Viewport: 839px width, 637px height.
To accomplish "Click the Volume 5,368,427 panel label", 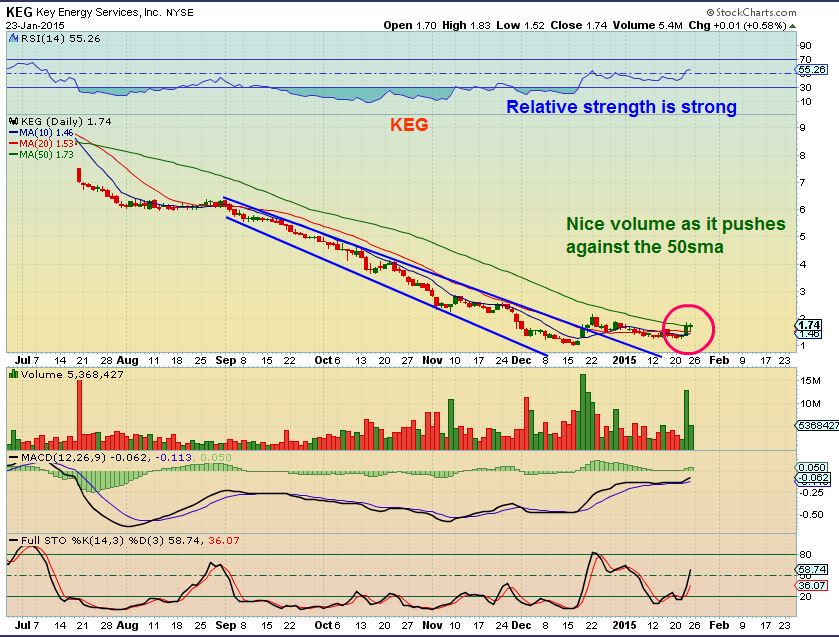I will [72, 374].
